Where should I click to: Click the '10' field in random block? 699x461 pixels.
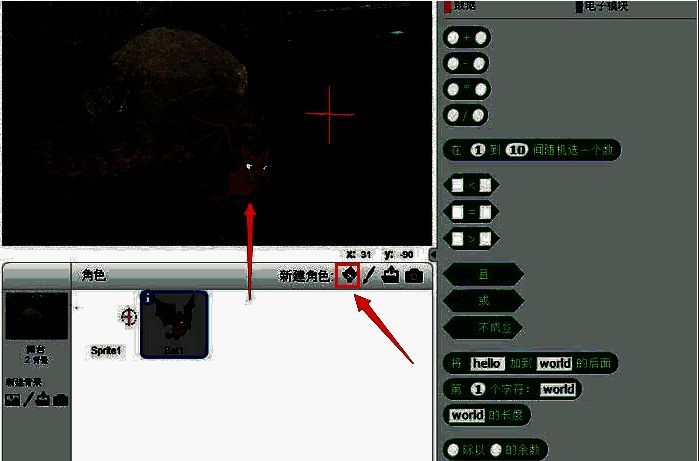[516, 150]
